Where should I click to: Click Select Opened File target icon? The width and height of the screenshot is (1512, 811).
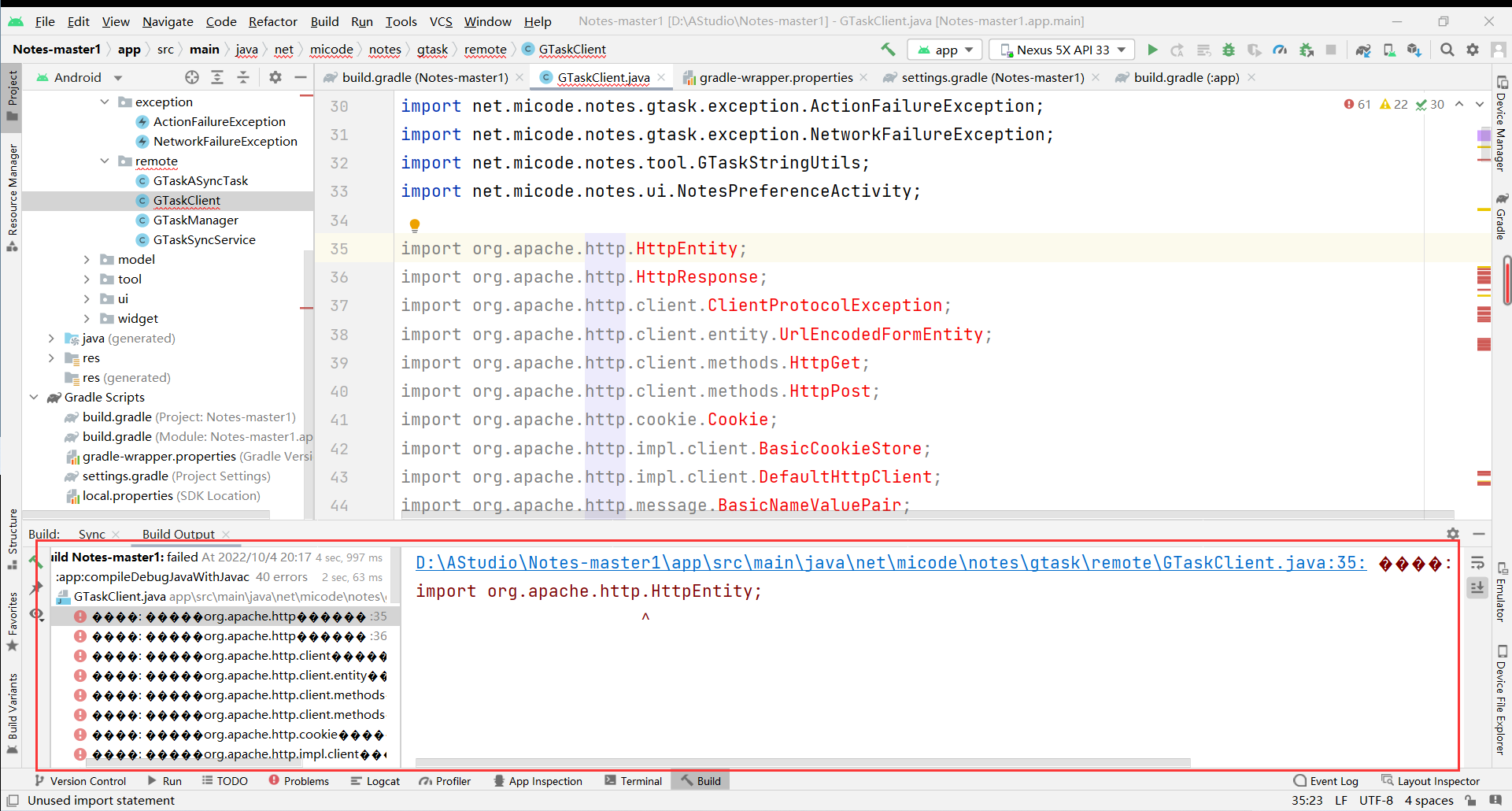tap(192, 77)
